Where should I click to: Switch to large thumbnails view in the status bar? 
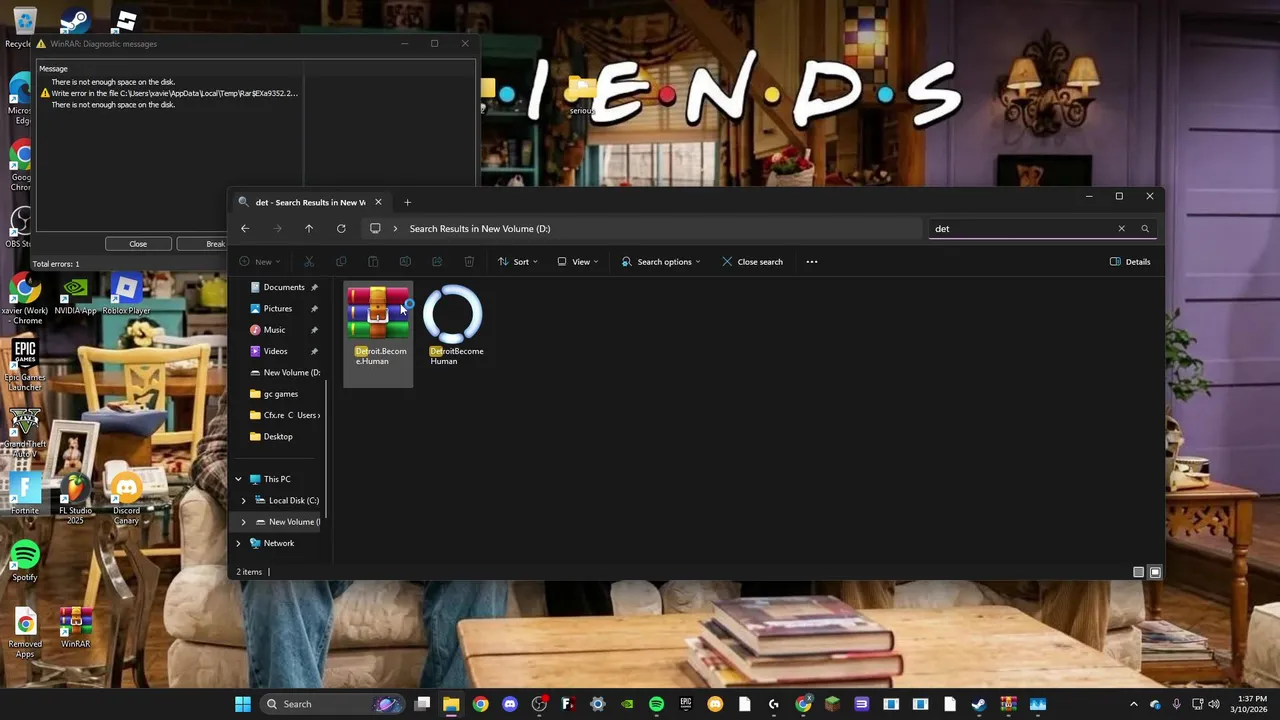tap(1155, 572)
